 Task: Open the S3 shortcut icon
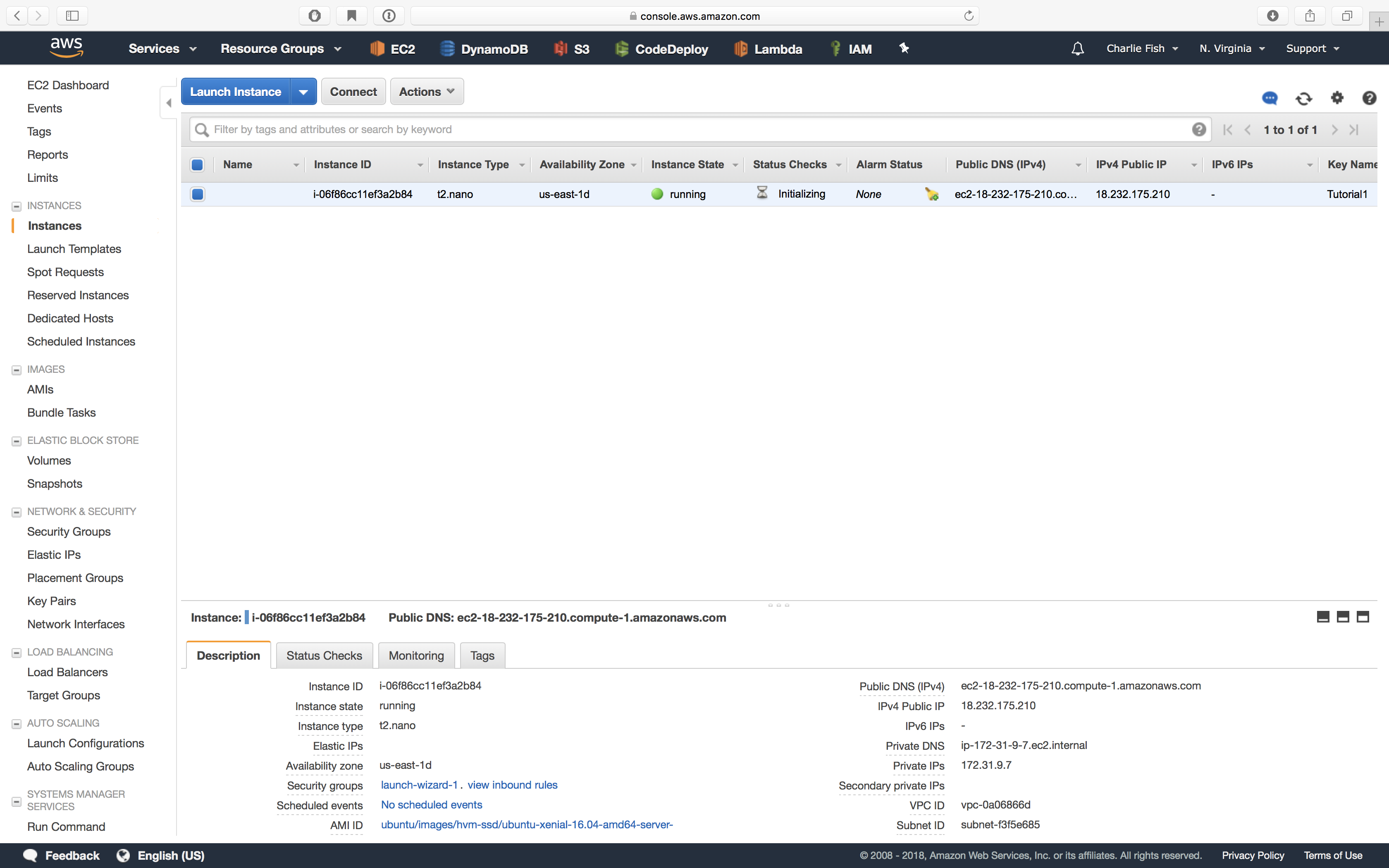tap(560, 48)
